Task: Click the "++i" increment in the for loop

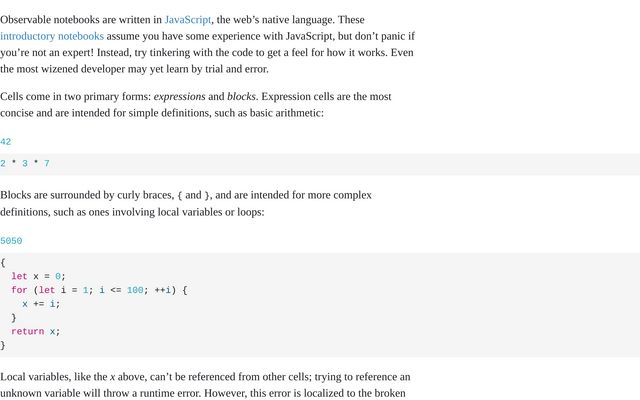Action: point(164,290)
